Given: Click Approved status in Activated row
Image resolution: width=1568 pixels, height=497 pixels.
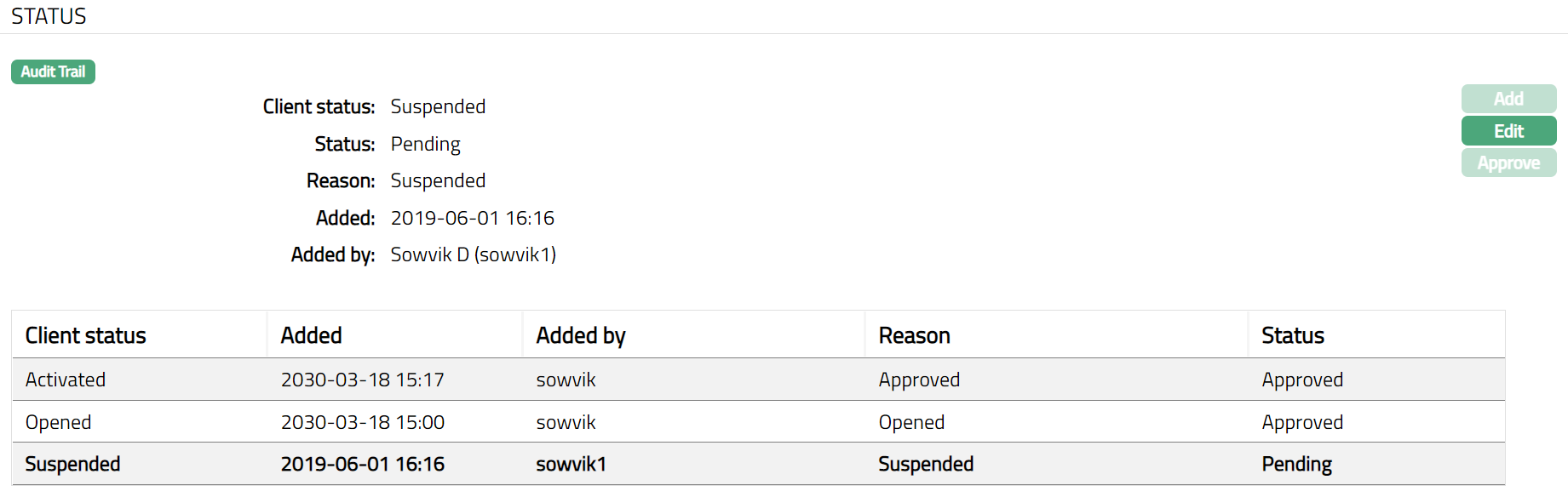Looking at the screenshot, I should pos(1301,380).
